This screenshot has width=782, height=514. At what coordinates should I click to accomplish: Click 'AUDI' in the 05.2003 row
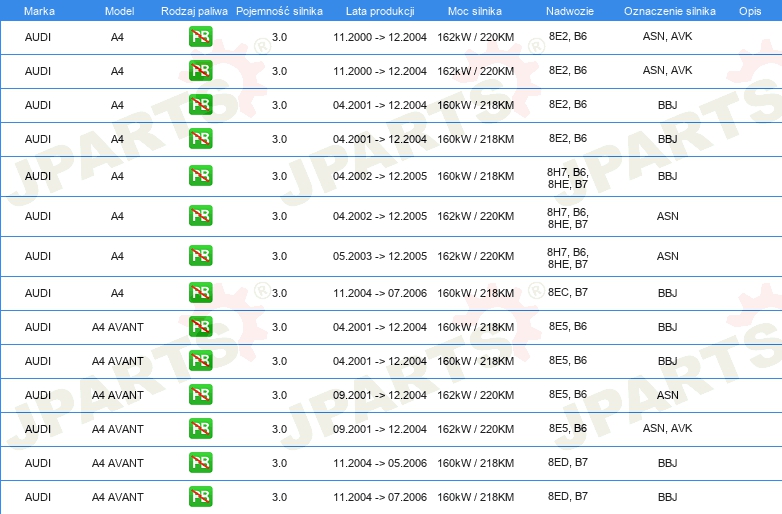tap(38, 256)
